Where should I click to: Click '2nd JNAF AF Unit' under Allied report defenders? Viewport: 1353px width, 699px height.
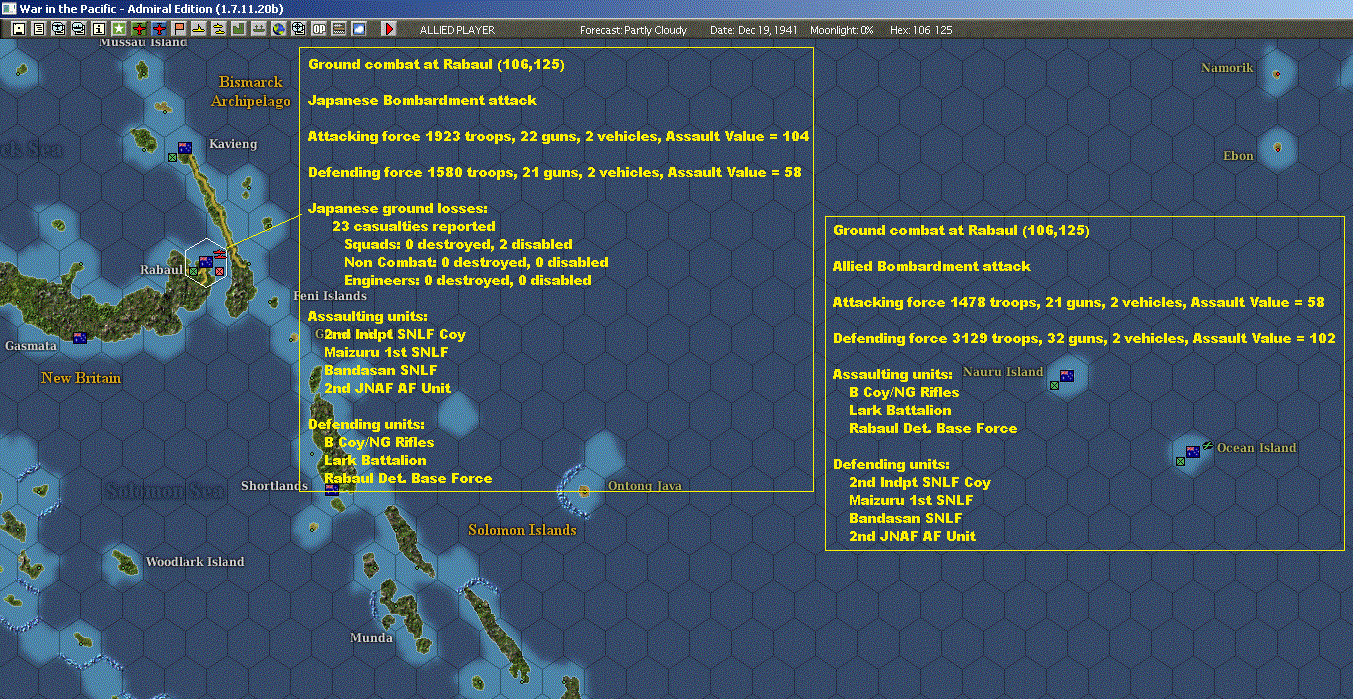click(x=912, y=536)
